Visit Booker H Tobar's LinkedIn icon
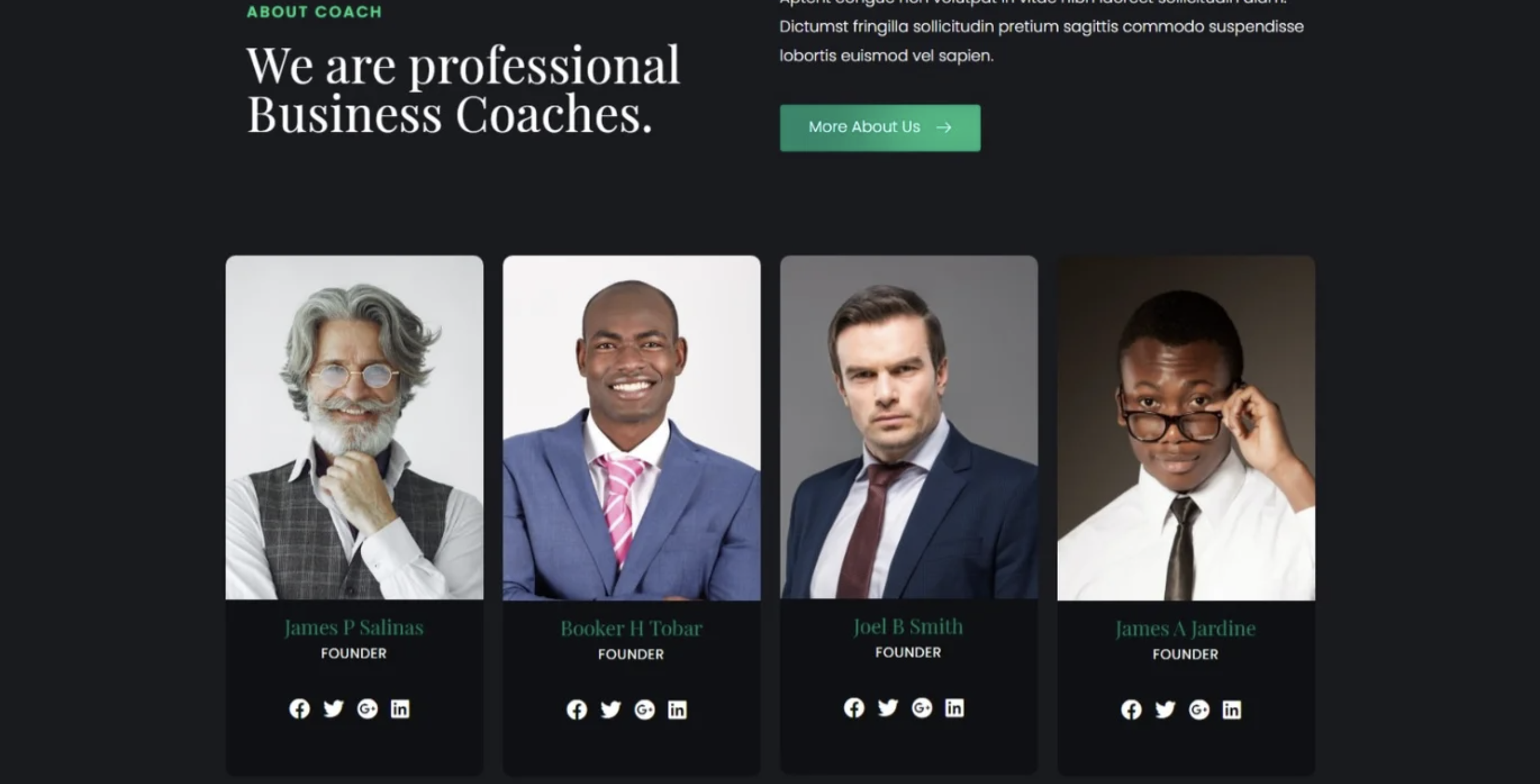1540x784 pixels. tap(677, 710)
